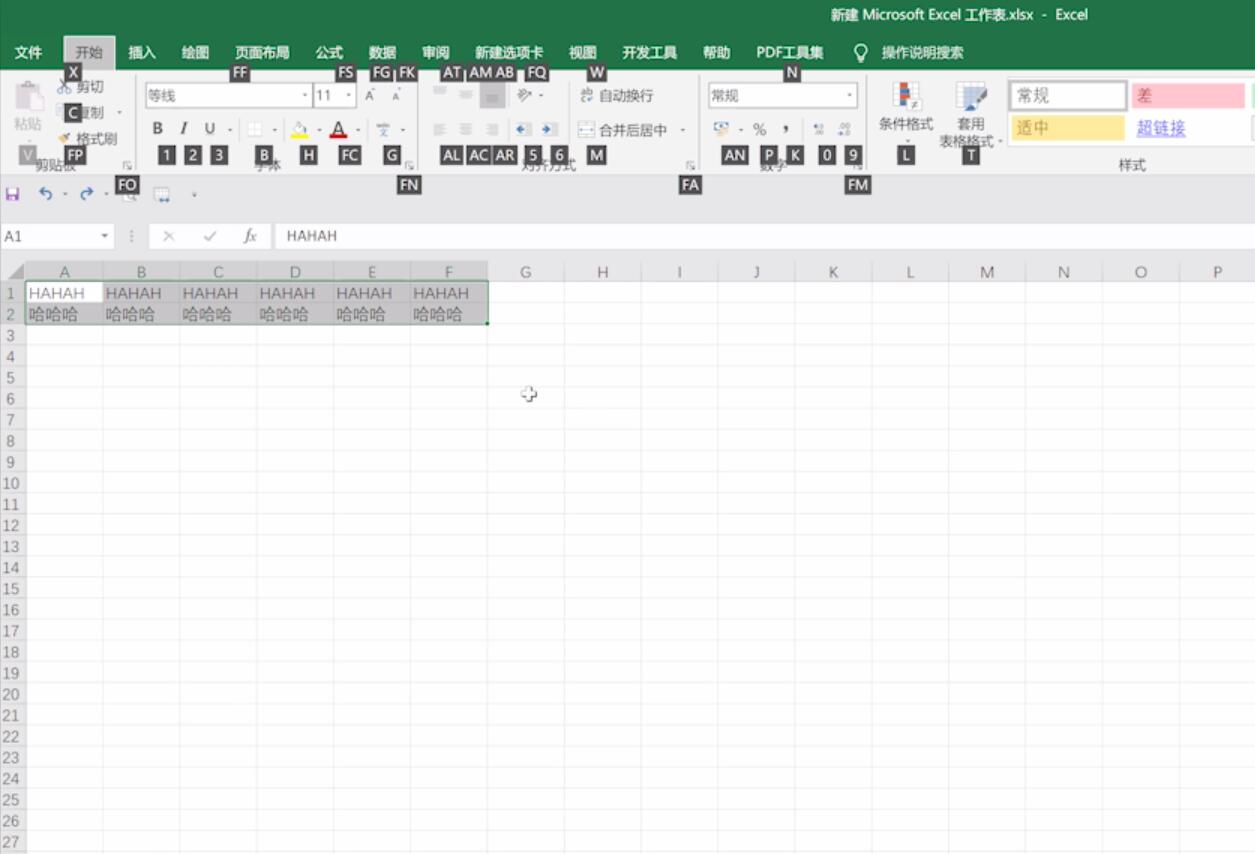This screenshot has height=854, width=1255.
Task: Switch to the 开发工具 (Developer) tab
Action: (650, 53)
